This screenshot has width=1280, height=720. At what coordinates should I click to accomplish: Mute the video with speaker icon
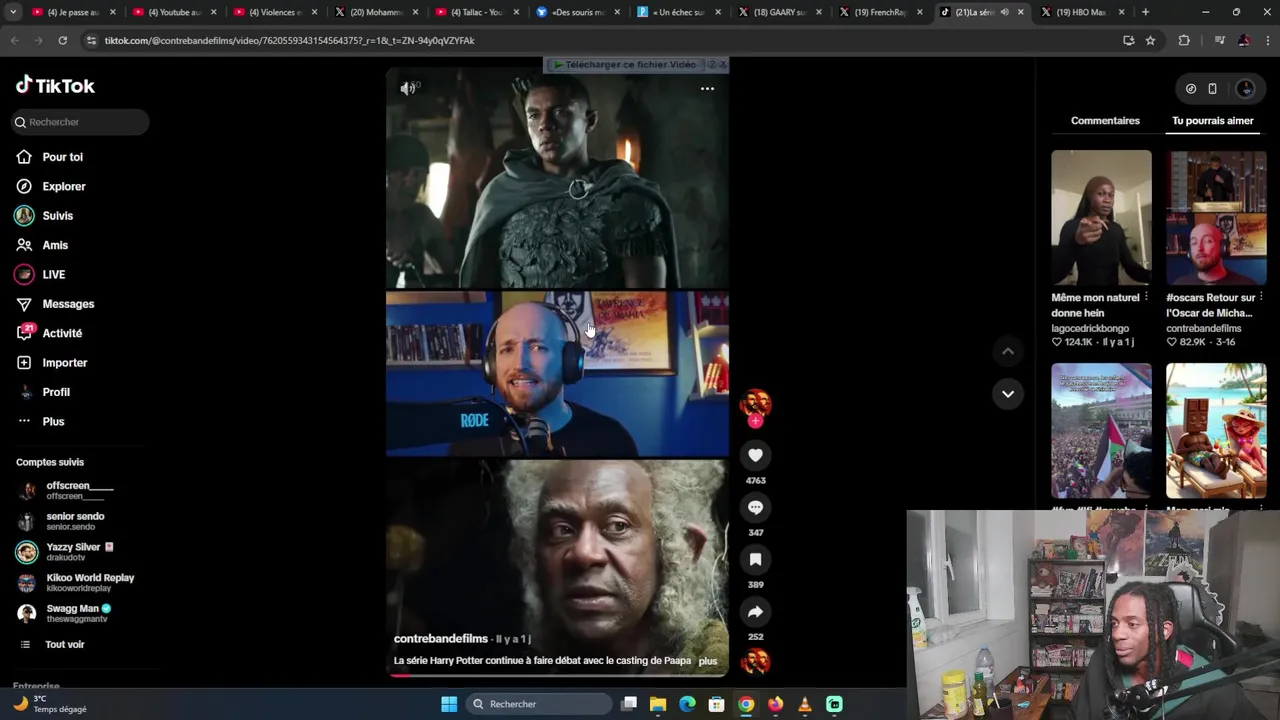point(408,88)
